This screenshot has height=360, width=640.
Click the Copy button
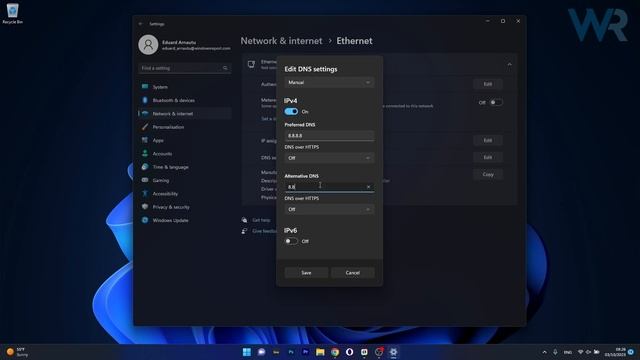coord(488,174)
